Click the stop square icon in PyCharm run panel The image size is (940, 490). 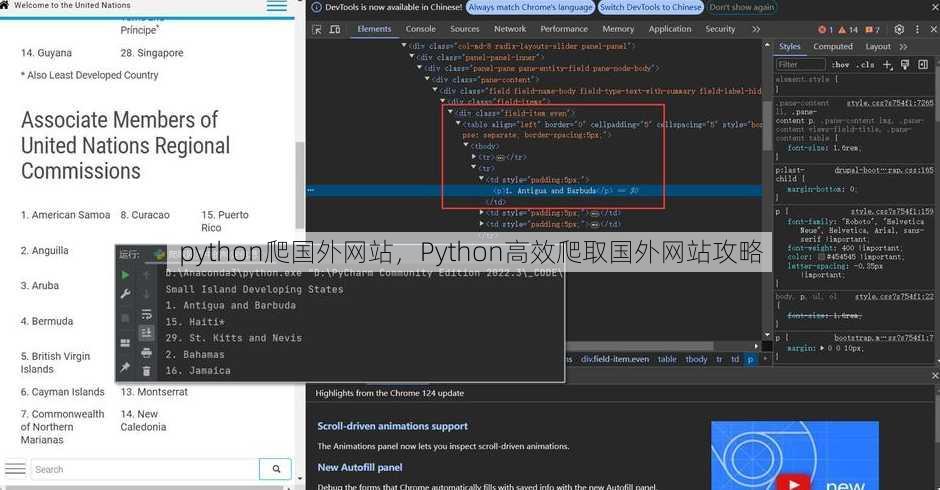tap(125, 318)
